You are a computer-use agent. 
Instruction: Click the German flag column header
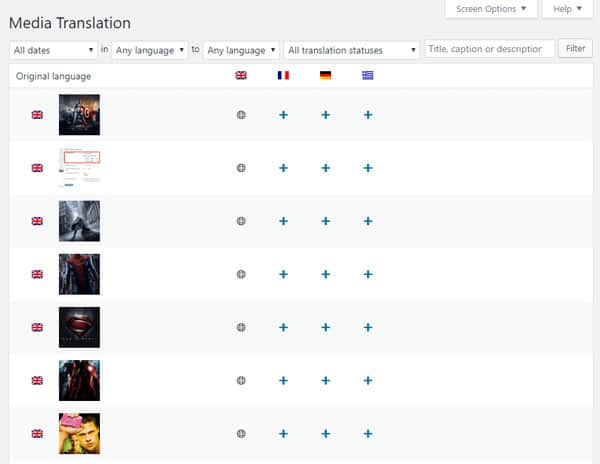pos(325,75)
